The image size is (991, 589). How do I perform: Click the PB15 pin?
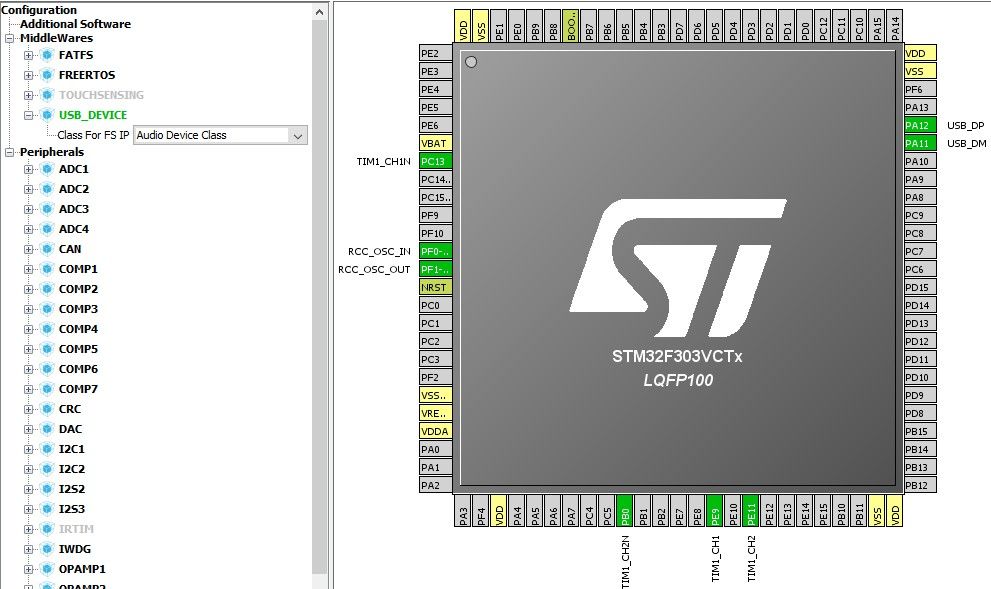(x=920, y=431)
